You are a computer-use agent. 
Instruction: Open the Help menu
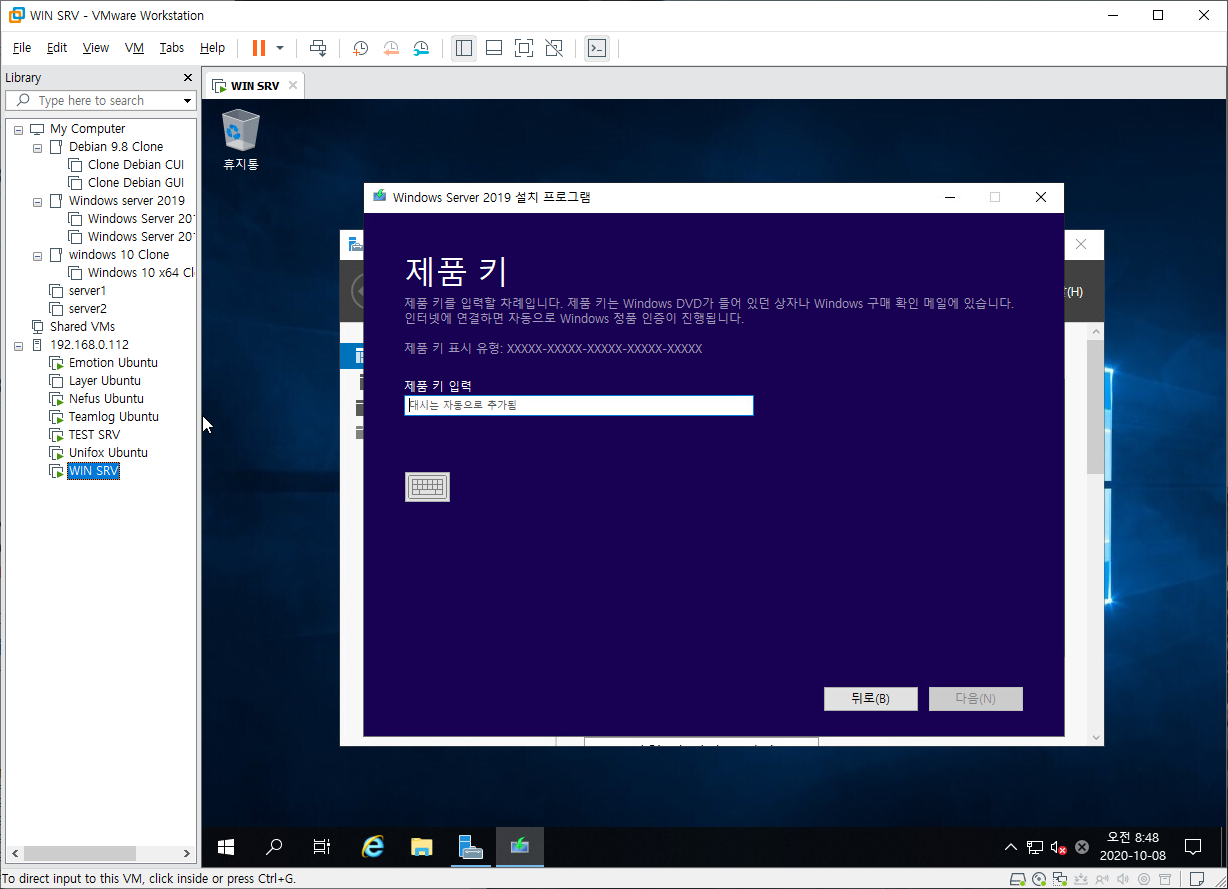212,48
